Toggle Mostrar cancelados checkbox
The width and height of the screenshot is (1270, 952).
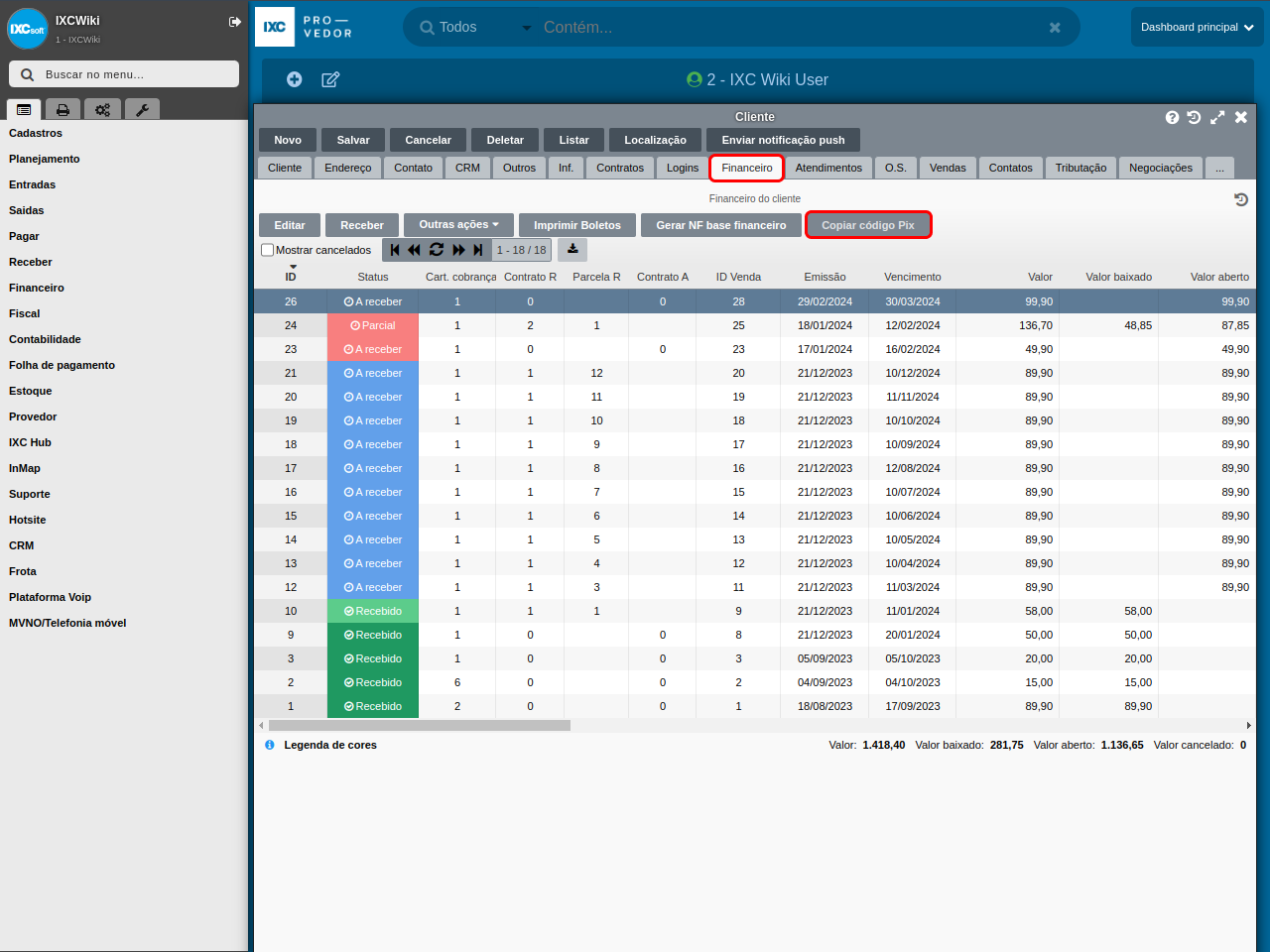pos(267,250)
